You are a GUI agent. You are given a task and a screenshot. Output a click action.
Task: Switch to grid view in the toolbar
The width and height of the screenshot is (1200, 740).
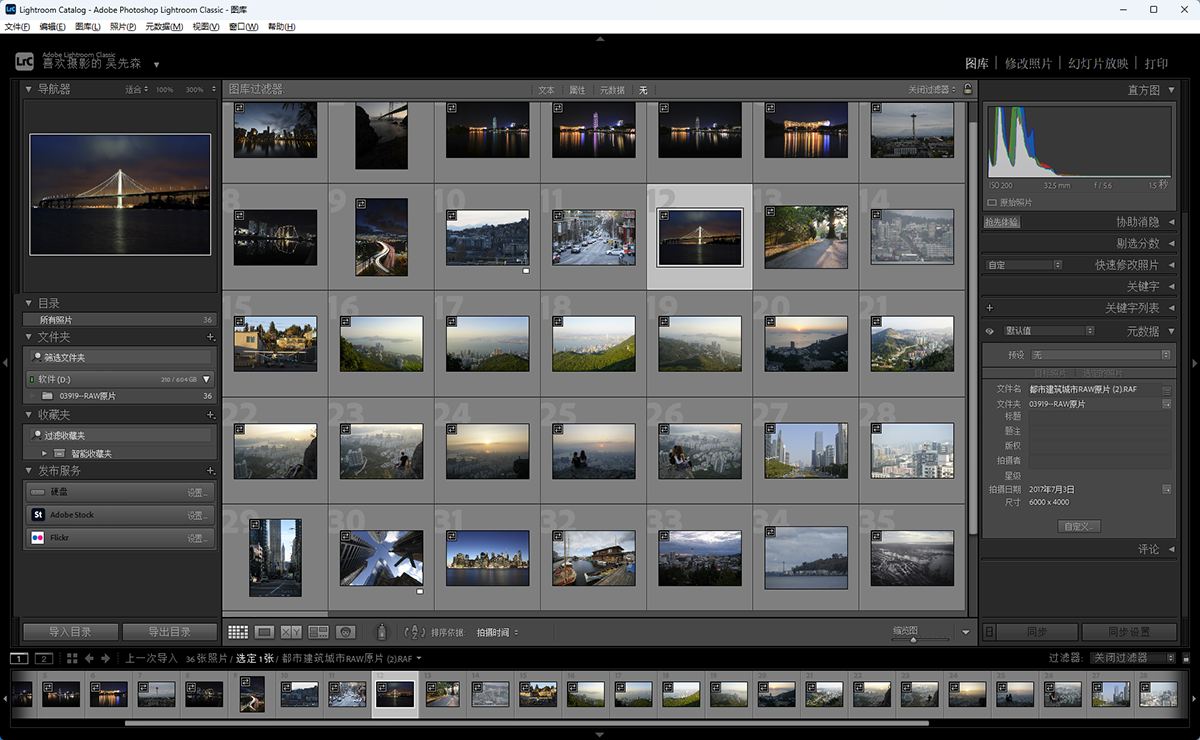pyautogui.click(x=238, y=632)
